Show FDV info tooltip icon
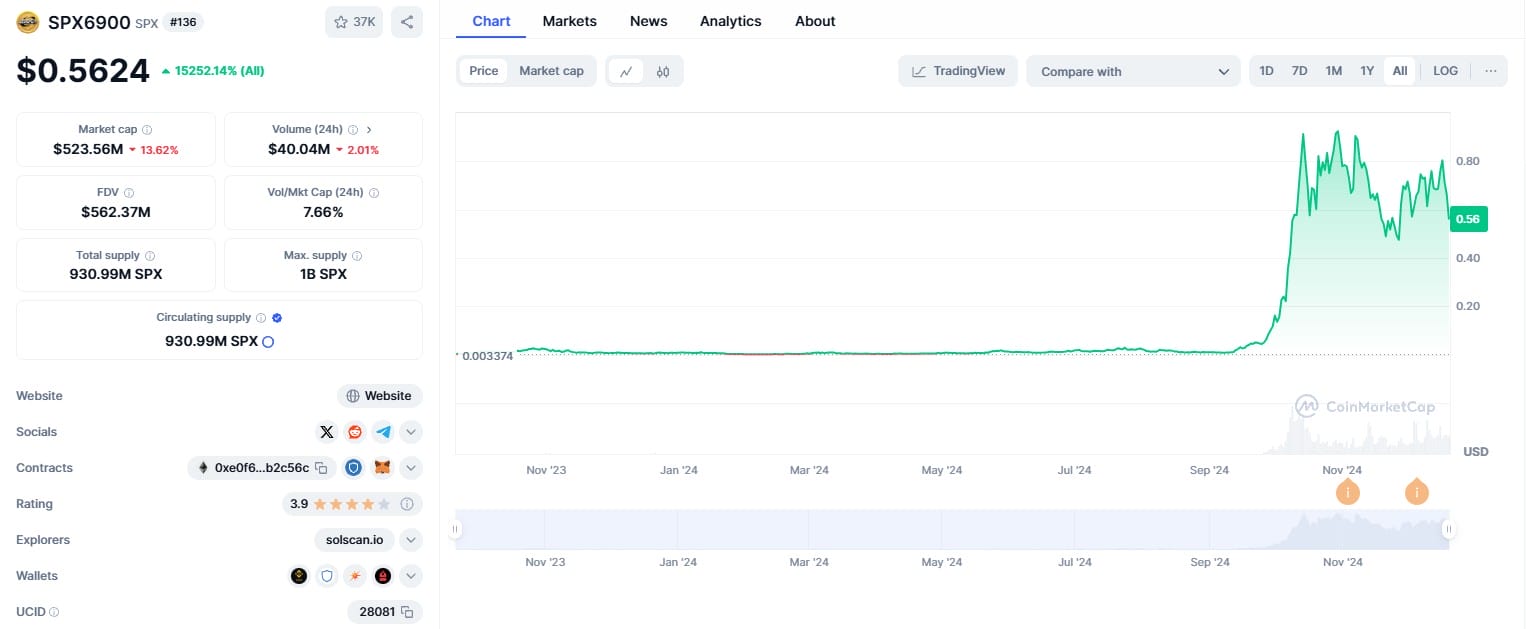This screenshot has height=629, width=1526. (129, 193)
